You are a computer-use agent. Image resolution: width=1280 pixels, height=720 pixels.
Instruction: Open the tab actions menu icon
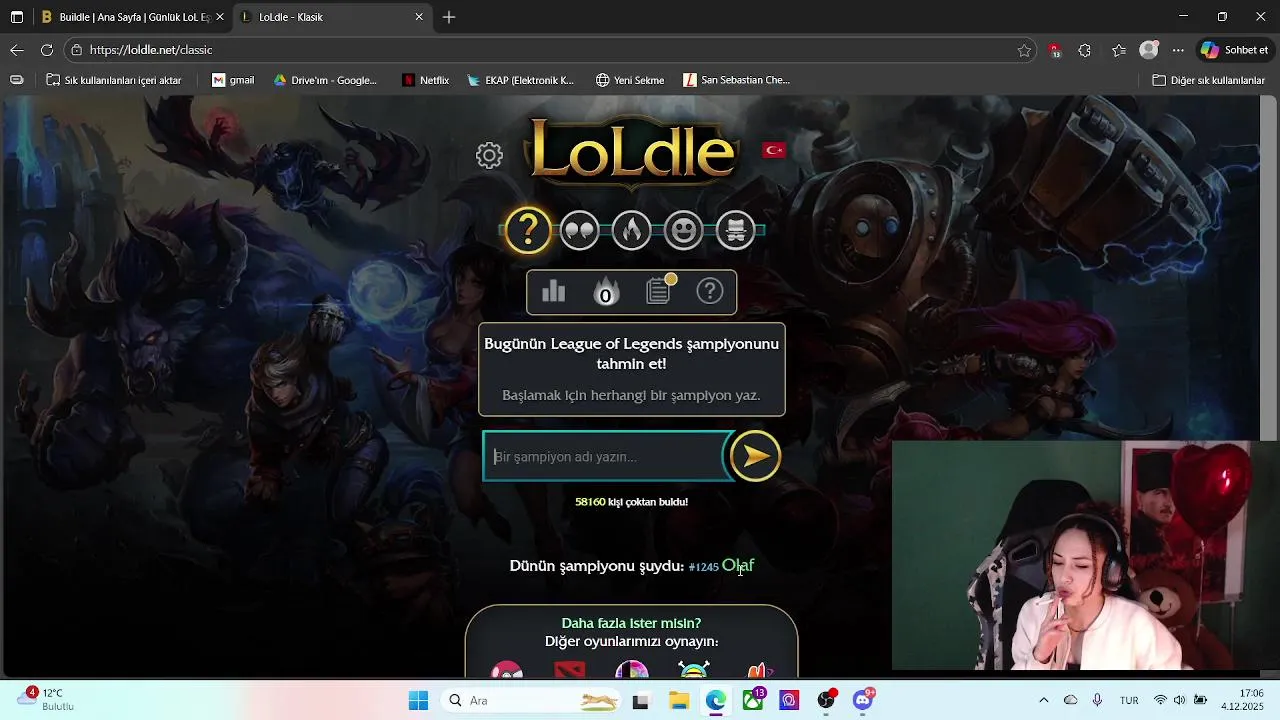click(17, 17)
